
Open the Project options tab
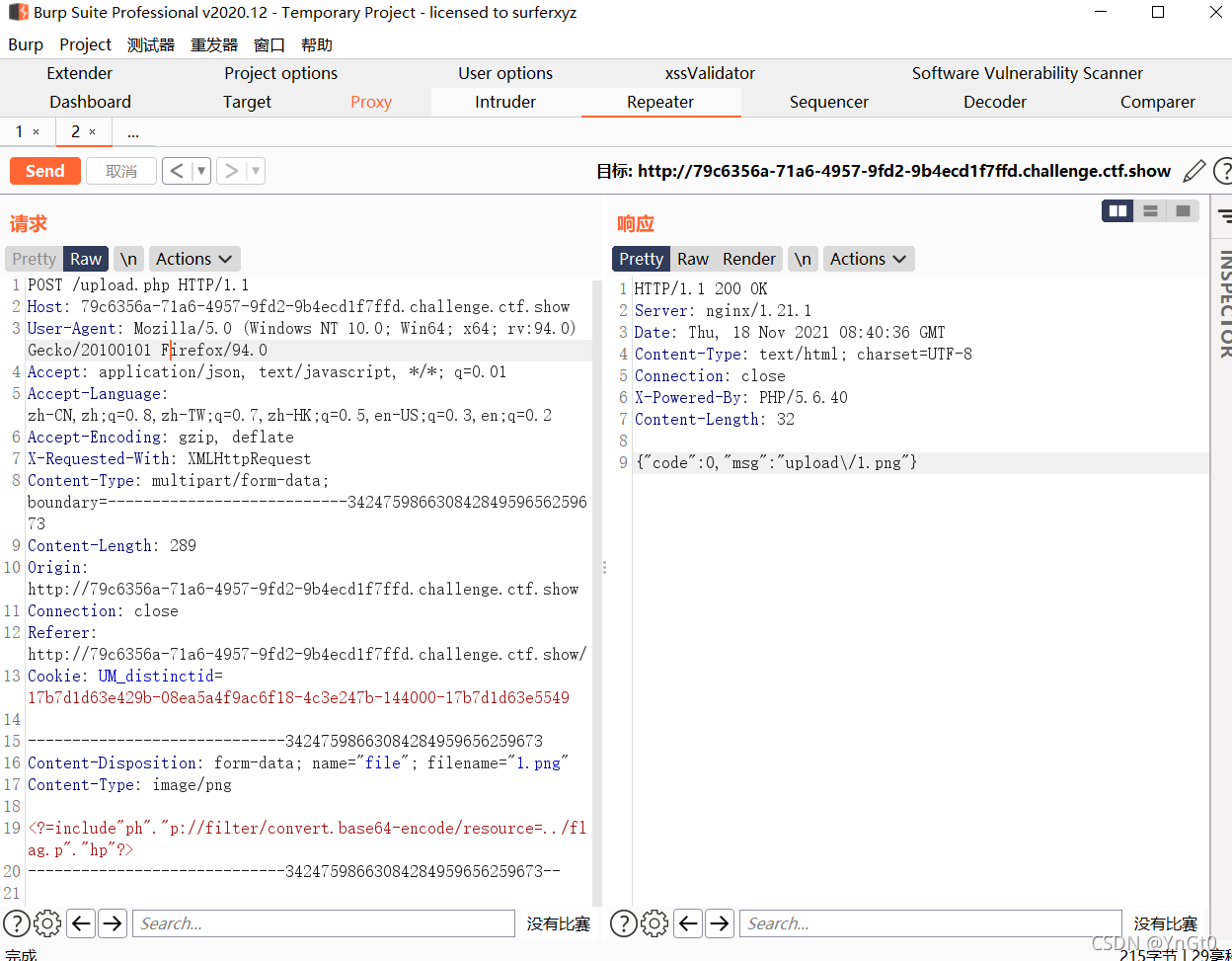pyautogui.click(x=280, y=73)
